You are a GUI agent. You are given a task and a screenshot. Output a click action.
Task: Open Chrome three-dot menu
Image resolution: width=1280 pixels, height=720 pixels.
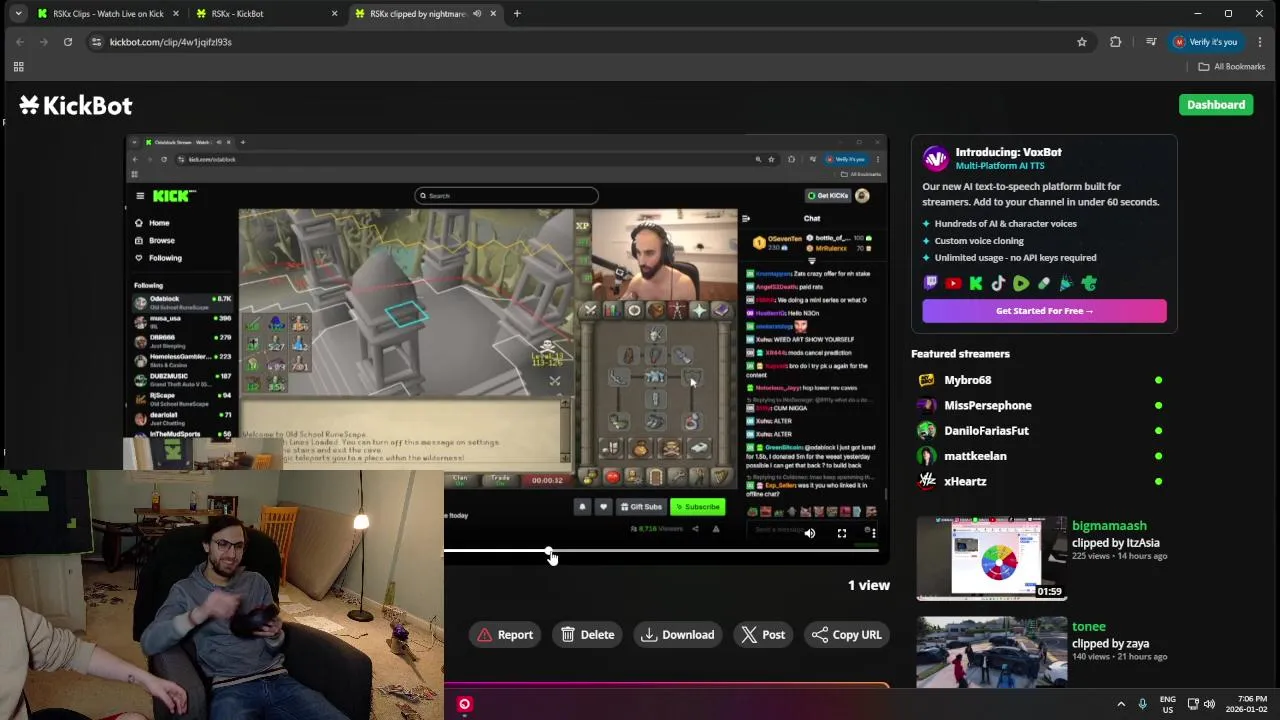coord(1260,42)
